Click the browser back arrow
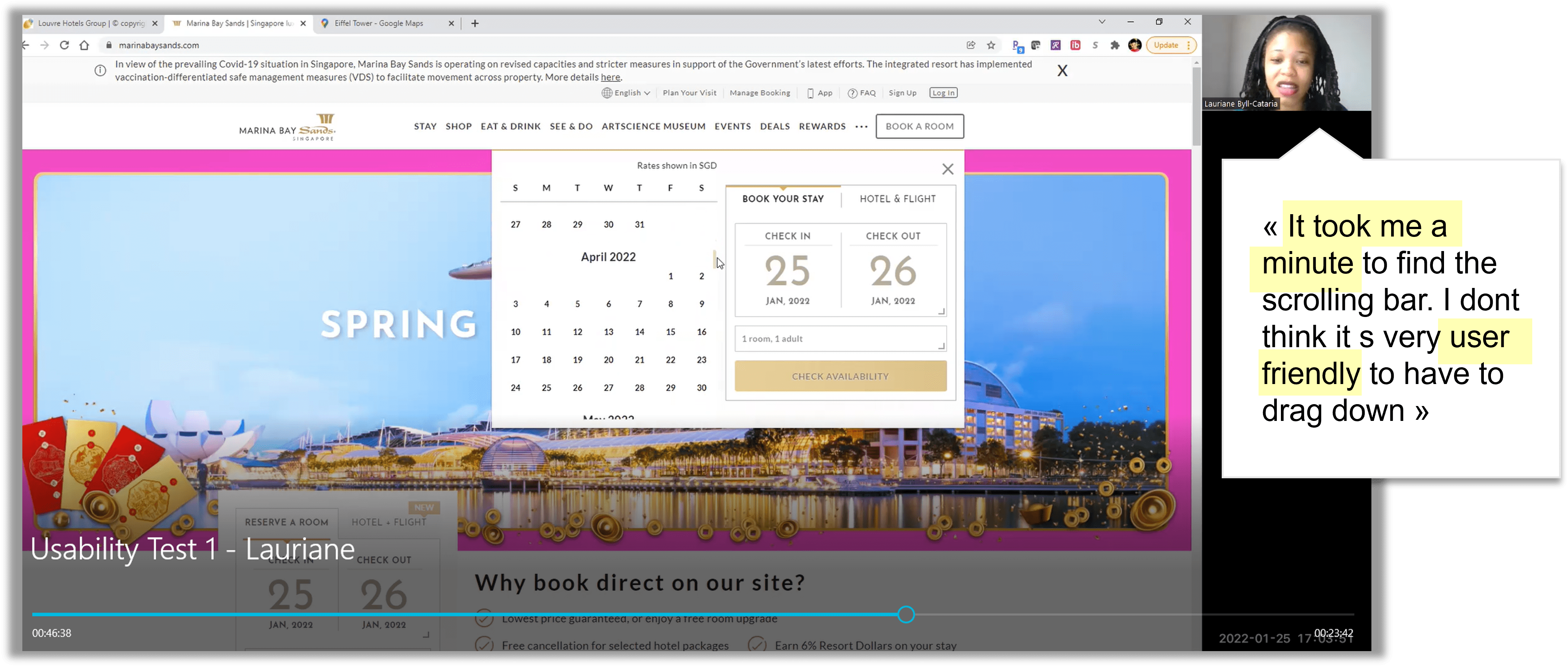Viewport: 1568px width, 666px height. (26, 45)
